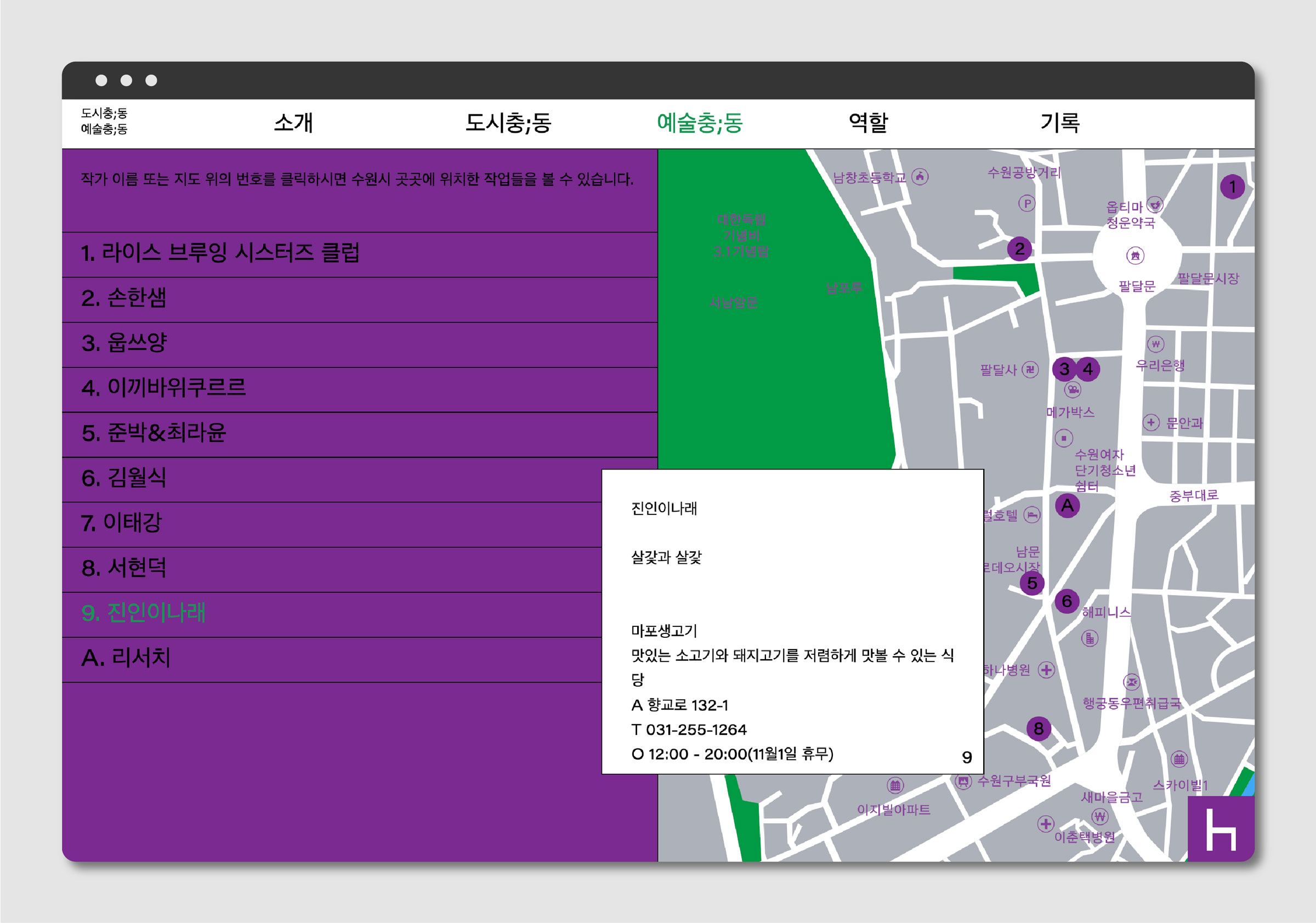
Task: Open the 역할 menu
Action: (869, 123)
